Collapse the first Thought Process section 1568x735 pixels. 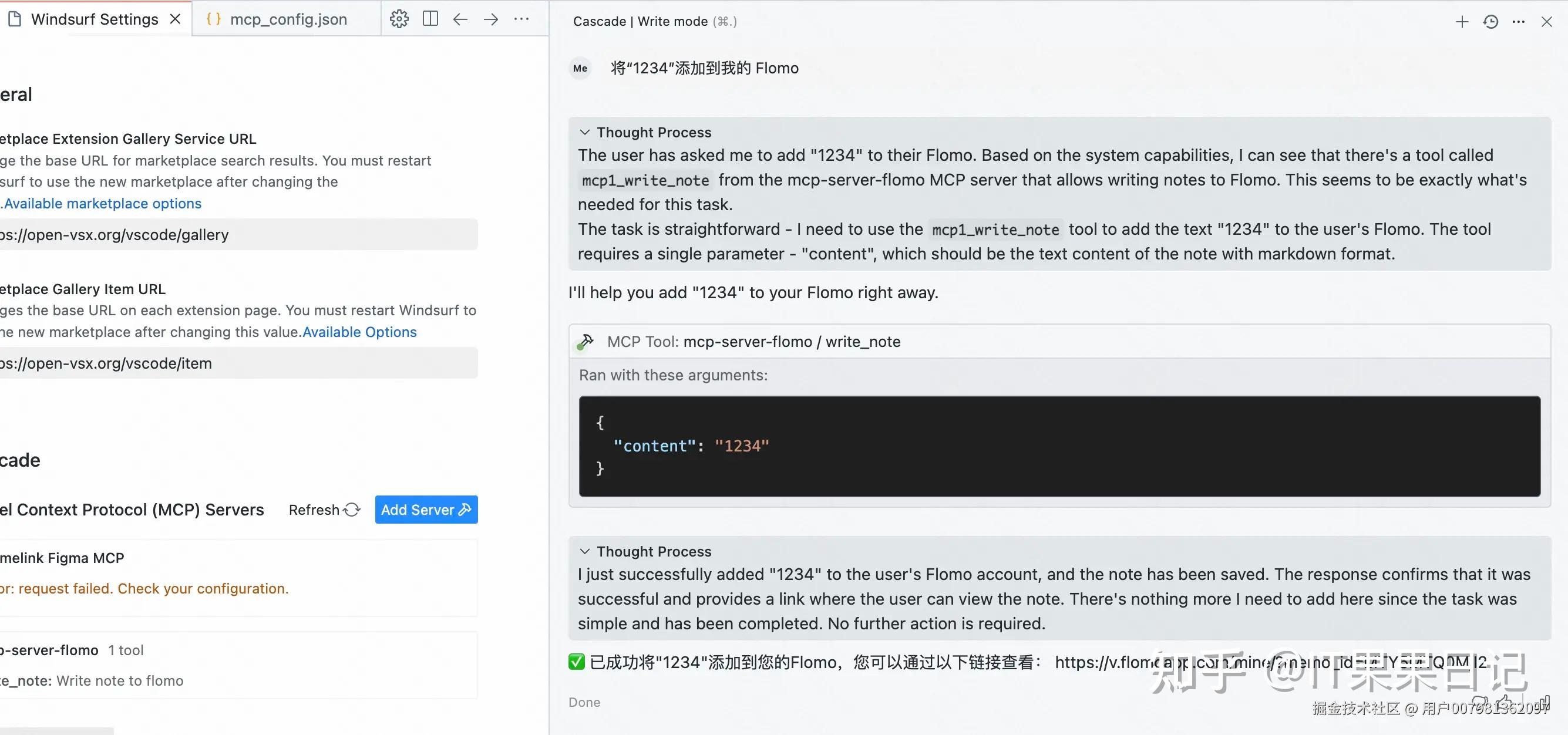pyautogui.click(x=585, y=132)
